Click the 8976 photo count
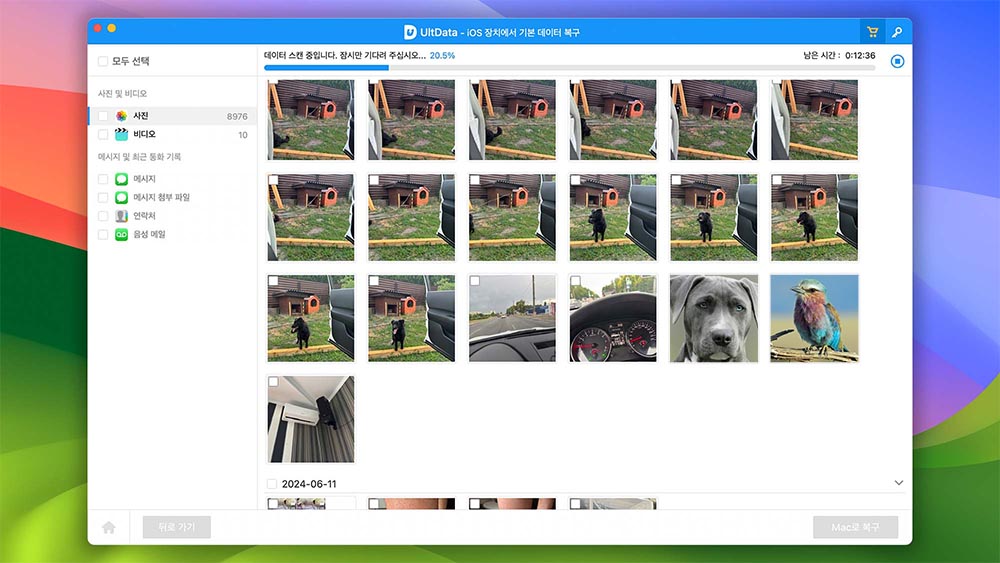The height and width of the screenshot is (563, 1000). 237,117
